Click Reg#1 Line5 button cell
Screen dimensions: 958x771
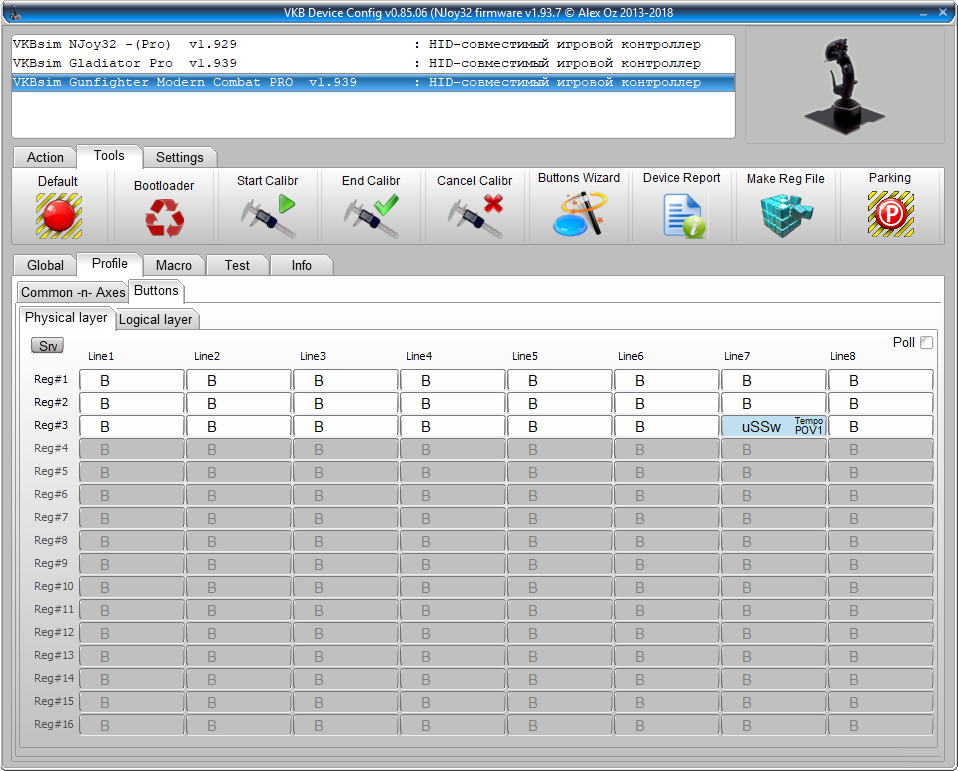(560, 380)
